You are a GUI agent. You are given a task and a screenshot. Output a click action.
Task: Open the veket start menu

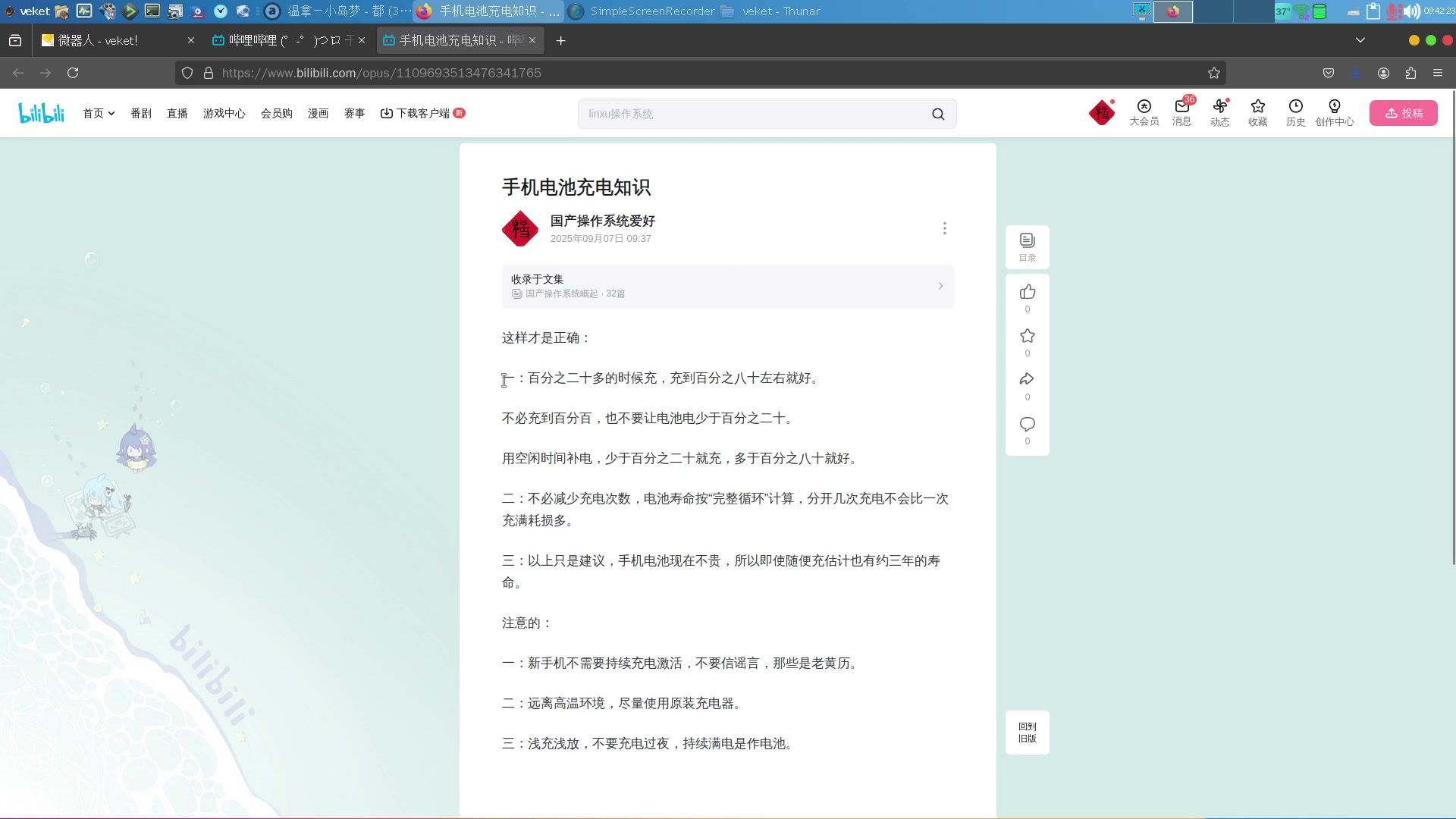27,11
